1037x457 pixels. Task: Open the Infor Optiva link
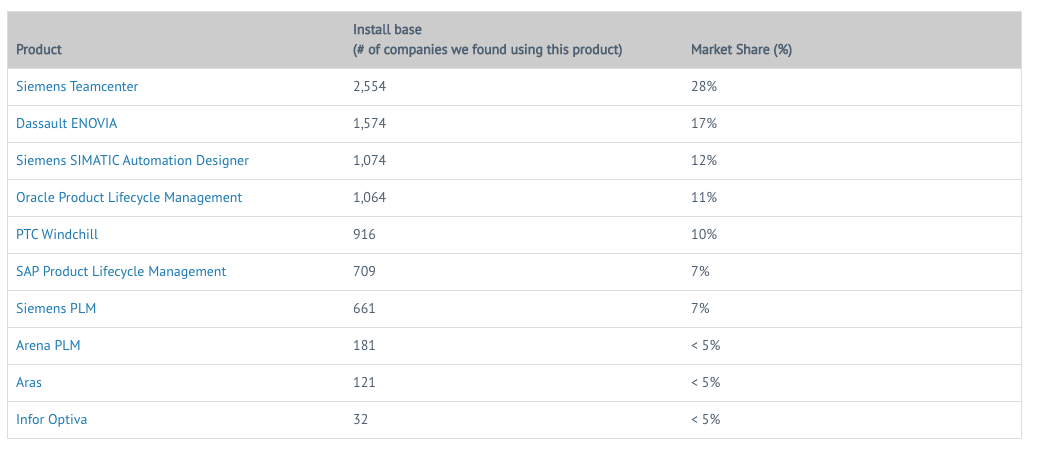click(x=51, y=420)
